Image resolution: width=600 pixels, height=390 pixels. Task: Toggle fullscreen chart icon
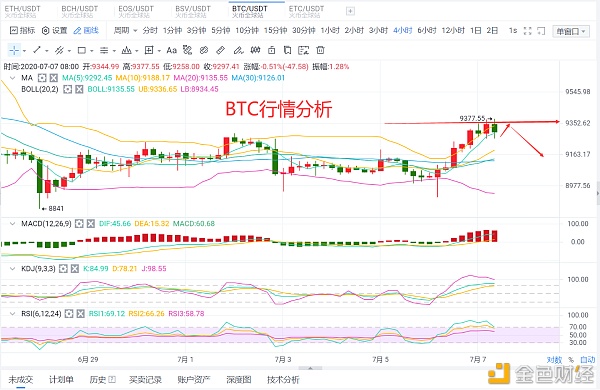tap(528, 31)
